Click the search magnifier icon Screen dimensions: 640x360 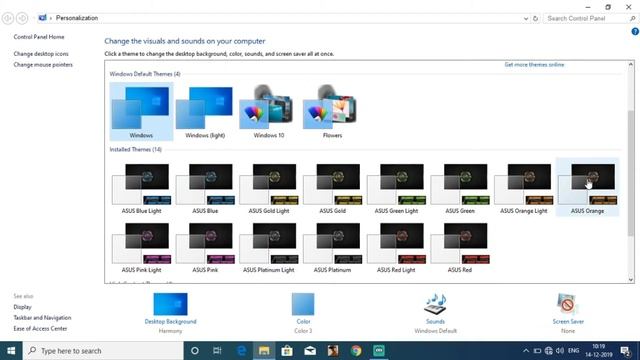633,18
